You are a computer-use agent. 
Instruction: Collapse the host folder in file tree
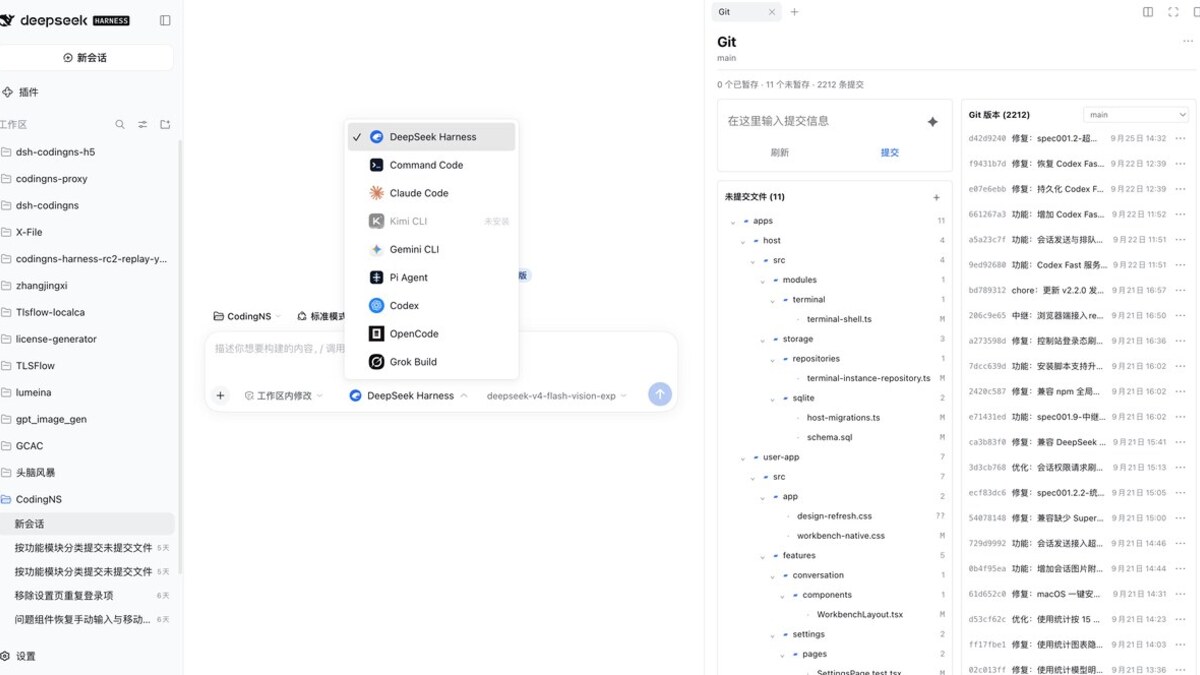pos(743,241)
